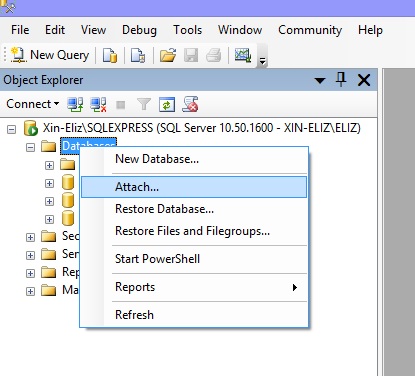The height and width of the screenshot is (376, 415).
Task: Select the Sec... folder tree item
Action: [x=70, y=236]
